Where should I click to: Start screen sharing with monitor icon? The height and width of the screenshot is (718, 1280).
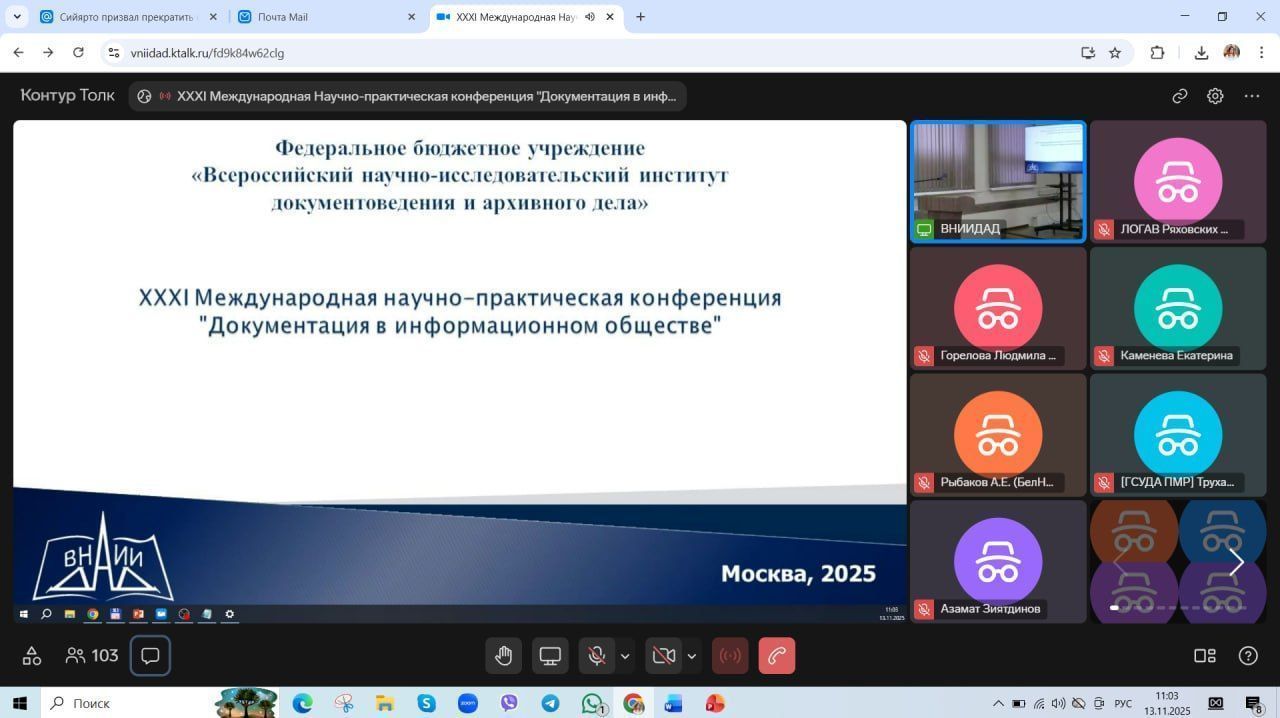coord(550,656)
